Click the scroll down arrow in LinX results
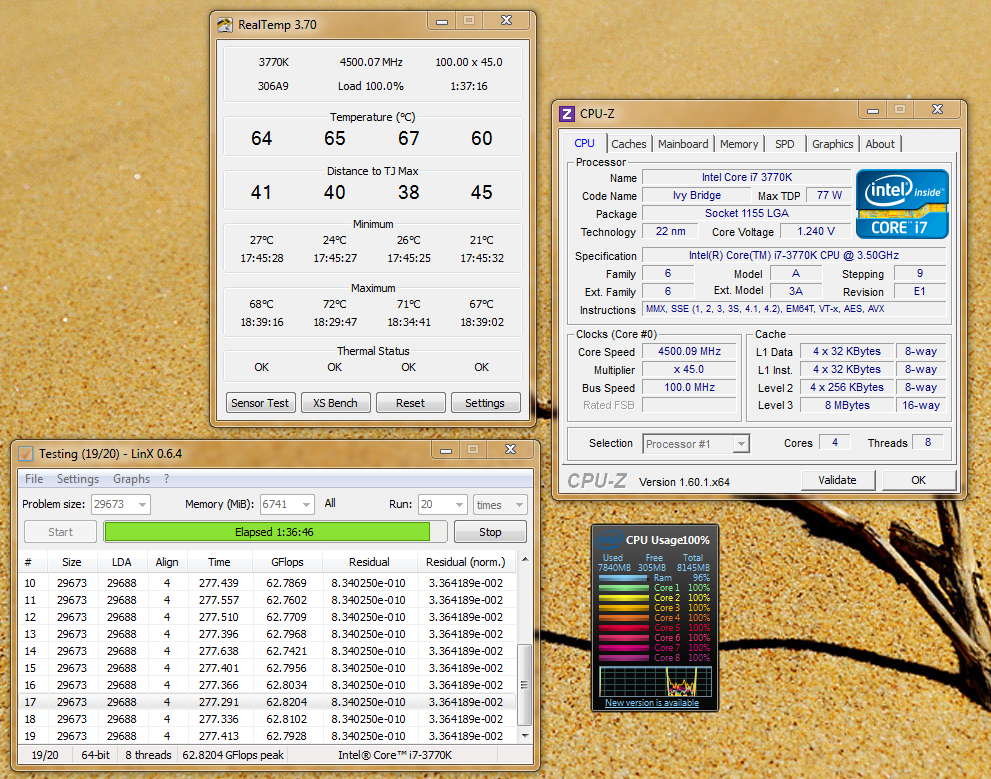The image size is (991, 779). coord(525,735)
